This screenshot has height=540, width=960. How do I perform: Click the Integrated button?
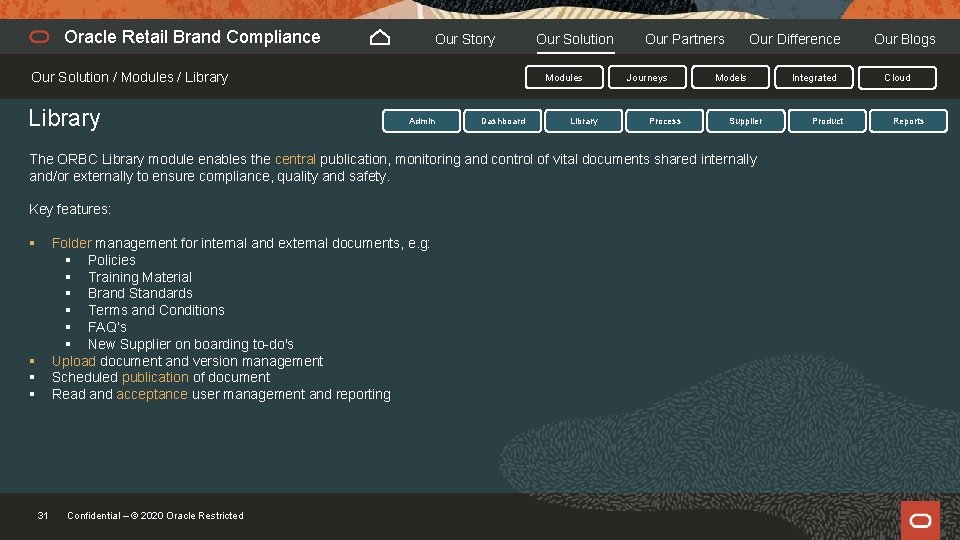tap(814, 78)
